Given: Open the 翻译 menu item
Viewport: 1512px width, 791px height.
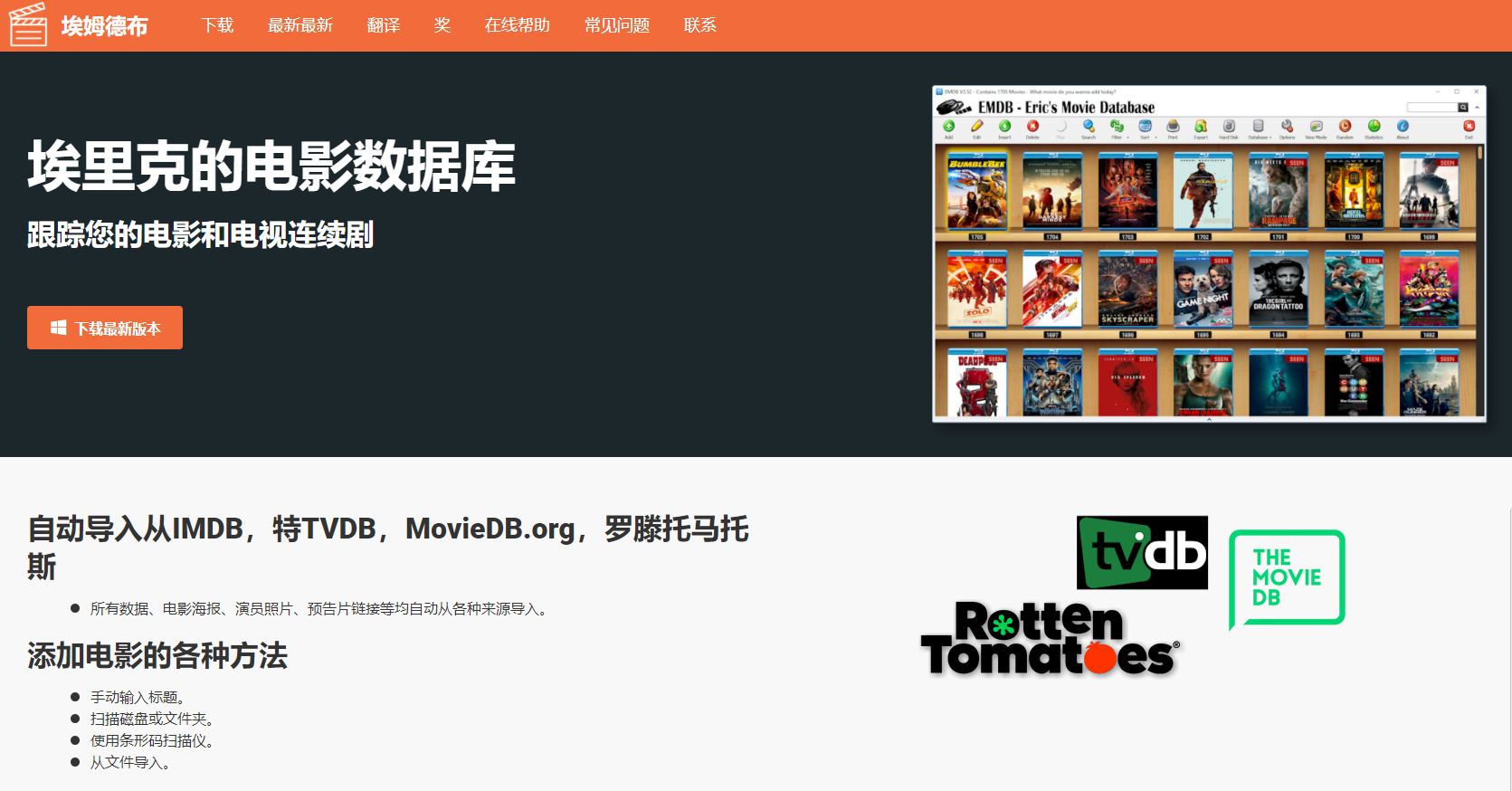Looking at the screenshot, I should click(384, 25).
